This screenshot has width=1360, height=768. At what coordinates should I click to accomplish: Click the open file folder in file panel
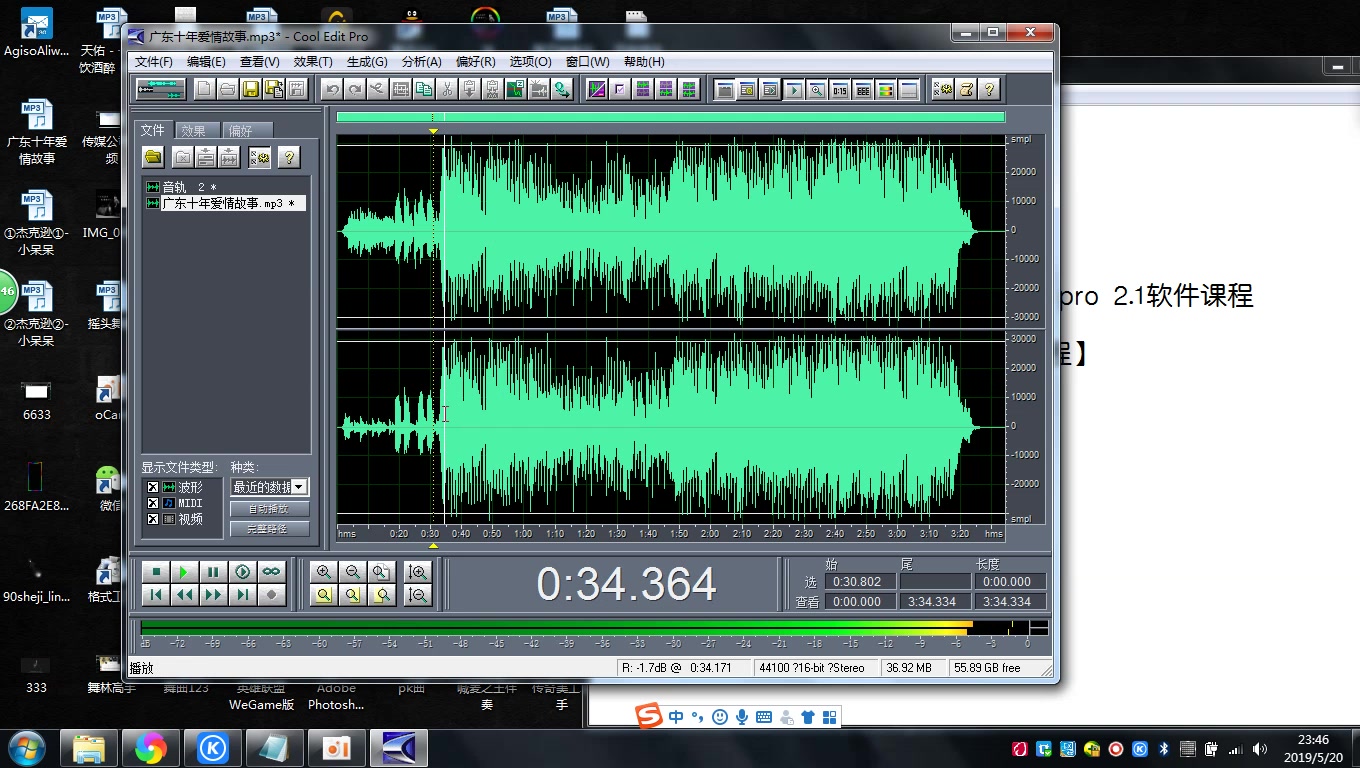(153, 157)
